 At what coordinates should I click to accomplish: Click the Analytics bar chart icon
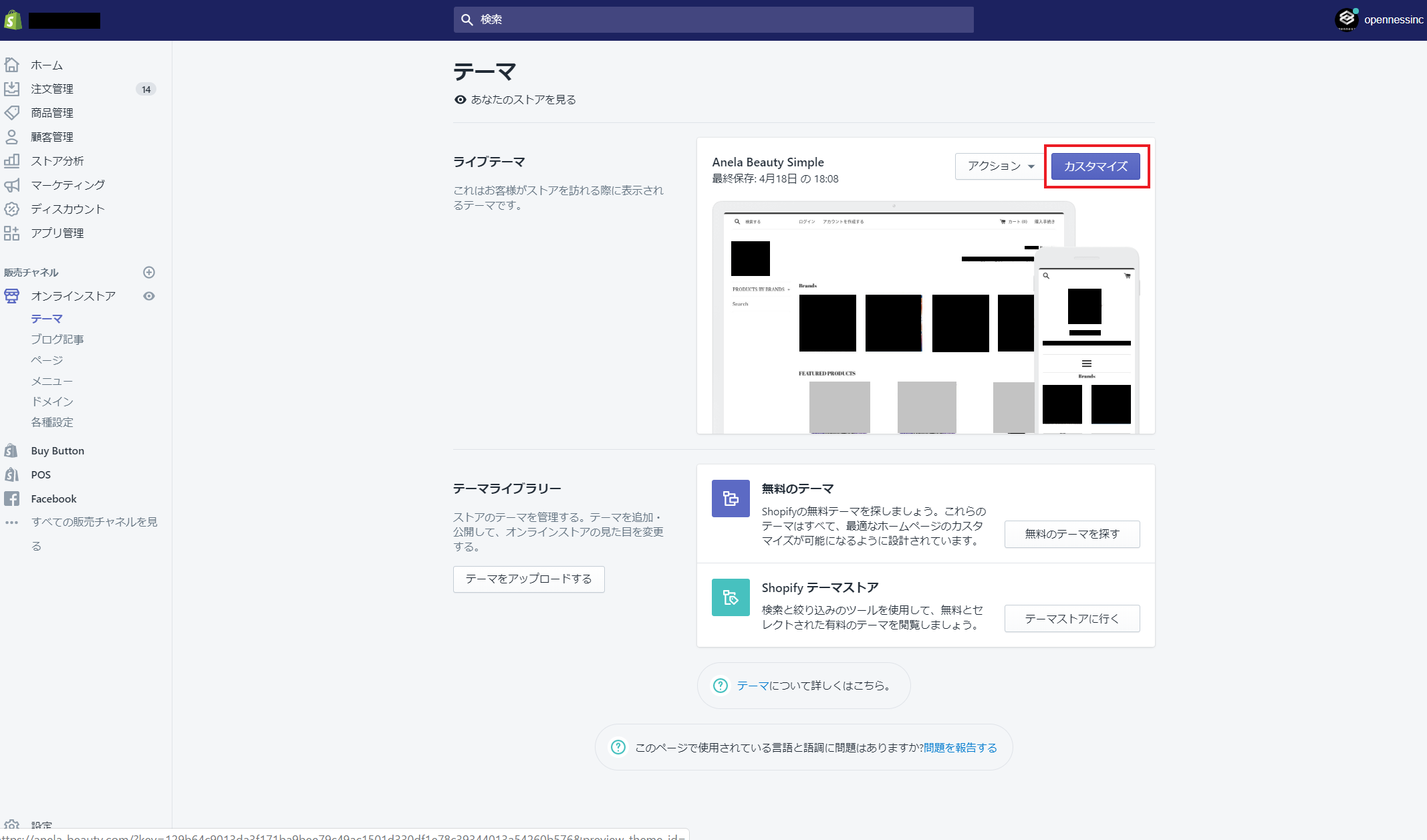[x=12, y=161]
